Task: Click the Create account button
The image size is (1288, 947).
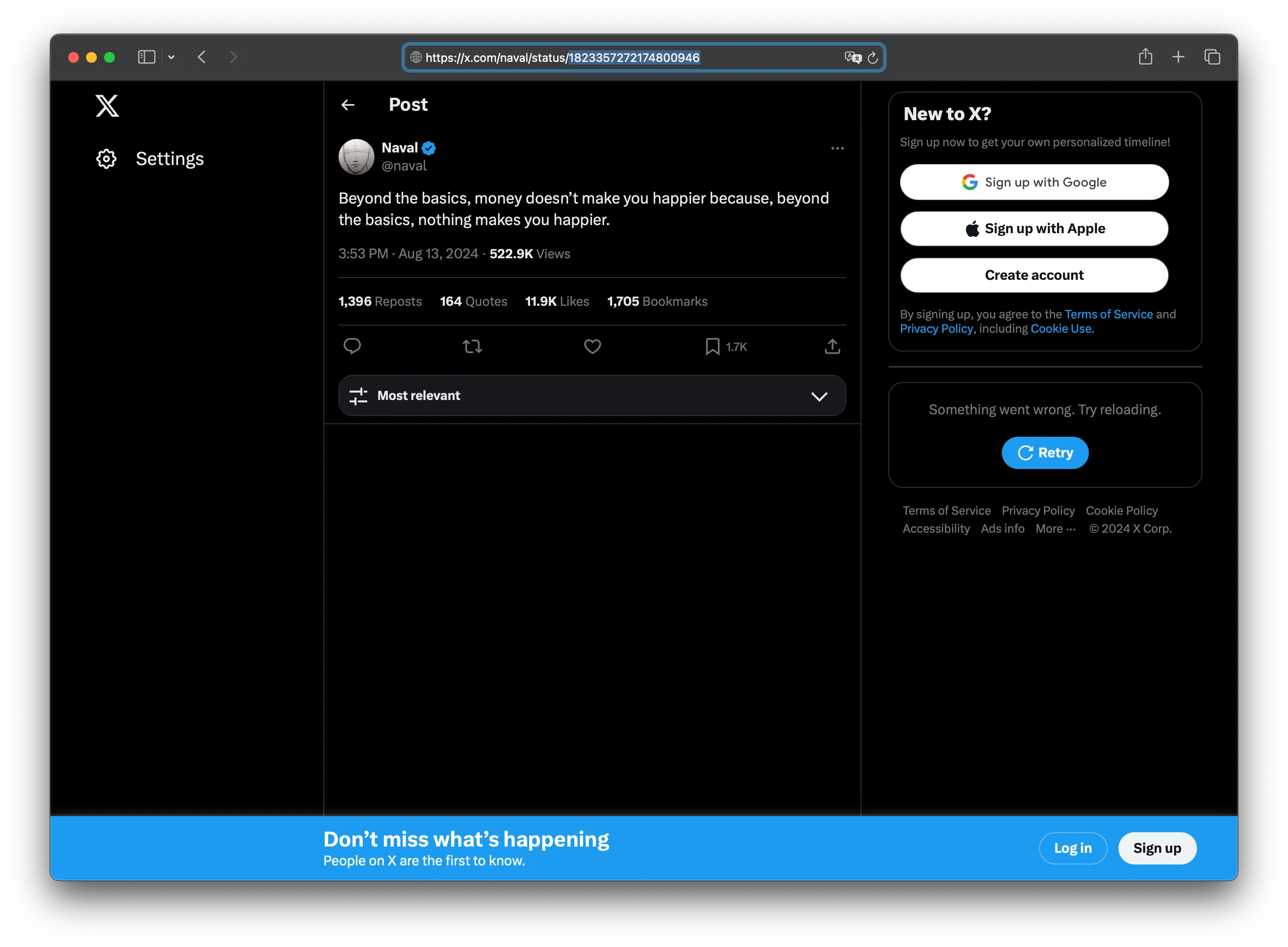Action: (x=1034, y=275)
